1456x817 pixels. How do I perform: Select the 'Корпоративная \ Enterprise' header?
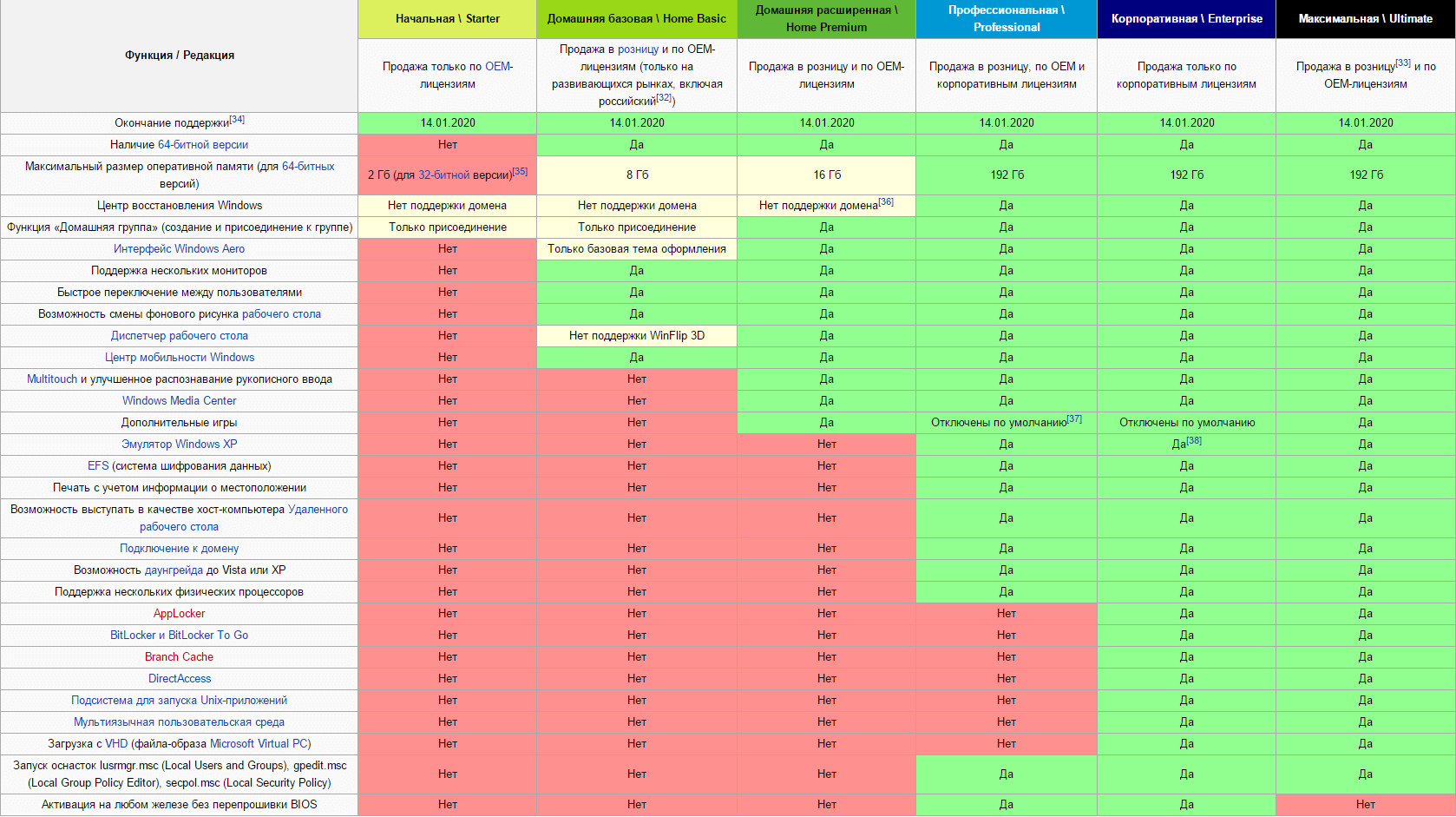coord(1186,19)
